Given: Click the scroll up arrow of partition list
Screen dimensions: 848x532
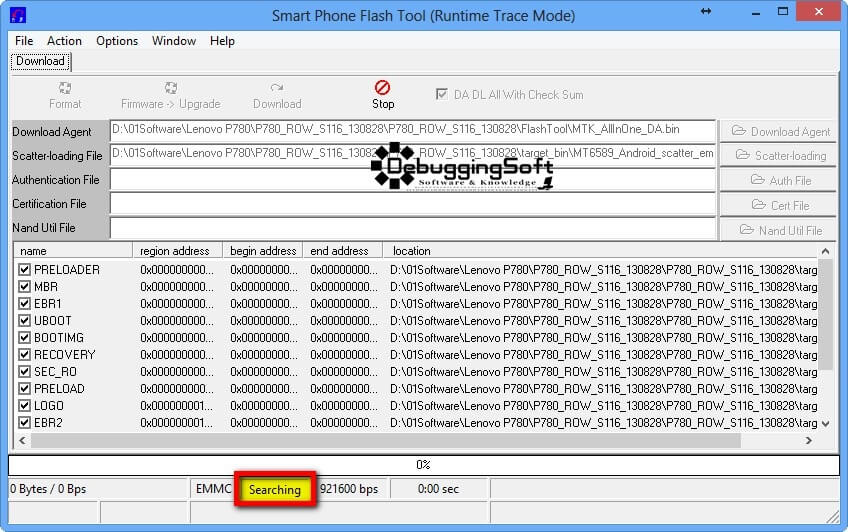Looking at the screenshot, I should 825,251.
